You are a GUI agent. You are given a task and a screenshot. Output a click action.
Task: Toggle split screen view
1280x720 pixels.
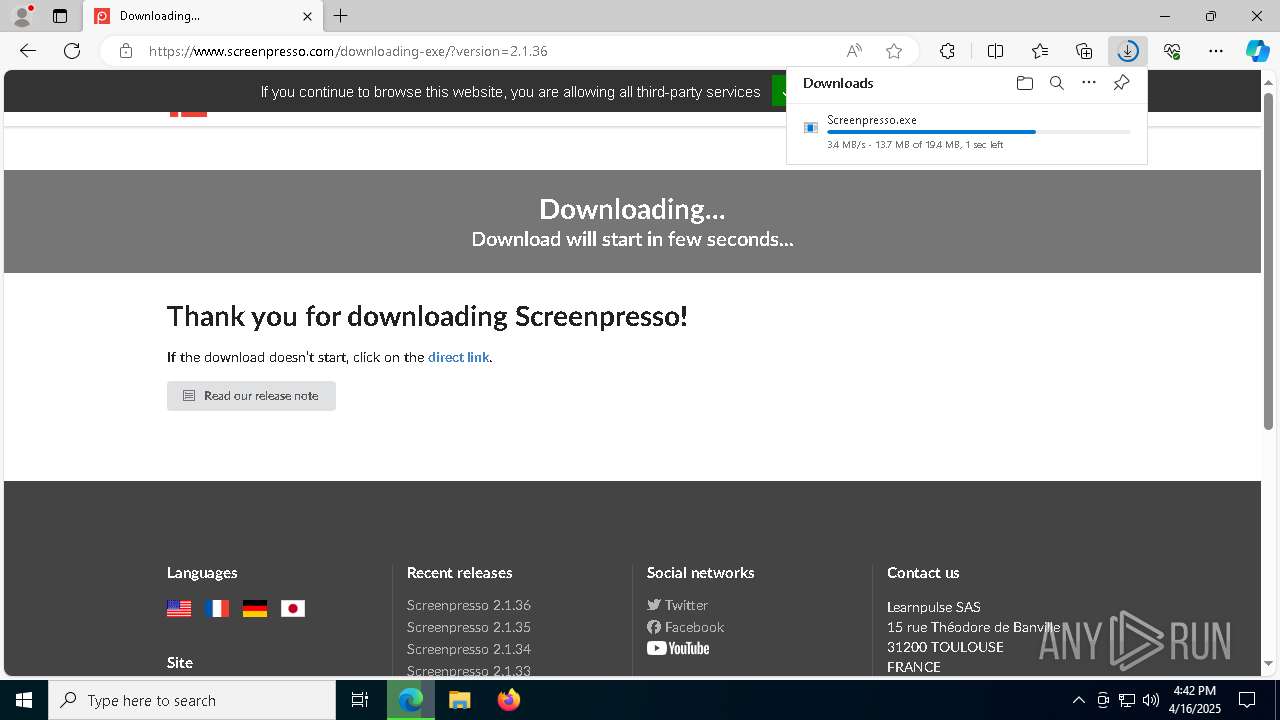[x=995, y=51]
